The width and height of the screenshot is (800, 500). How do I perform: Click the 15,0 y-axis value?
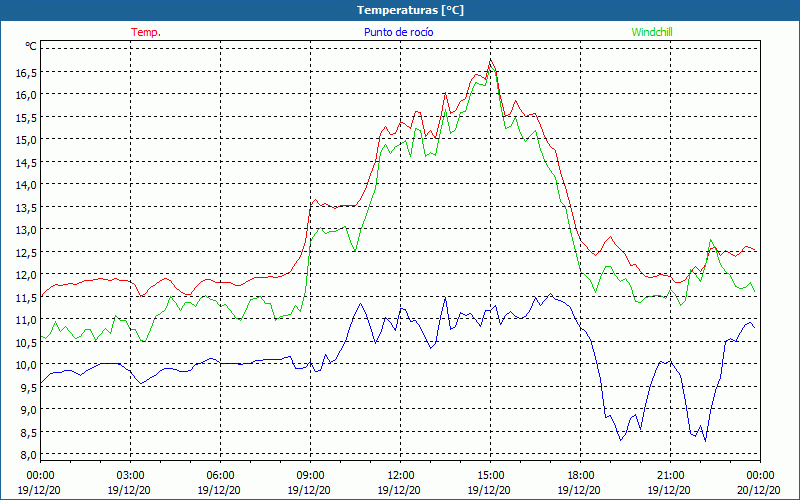[x=26, y=140]
